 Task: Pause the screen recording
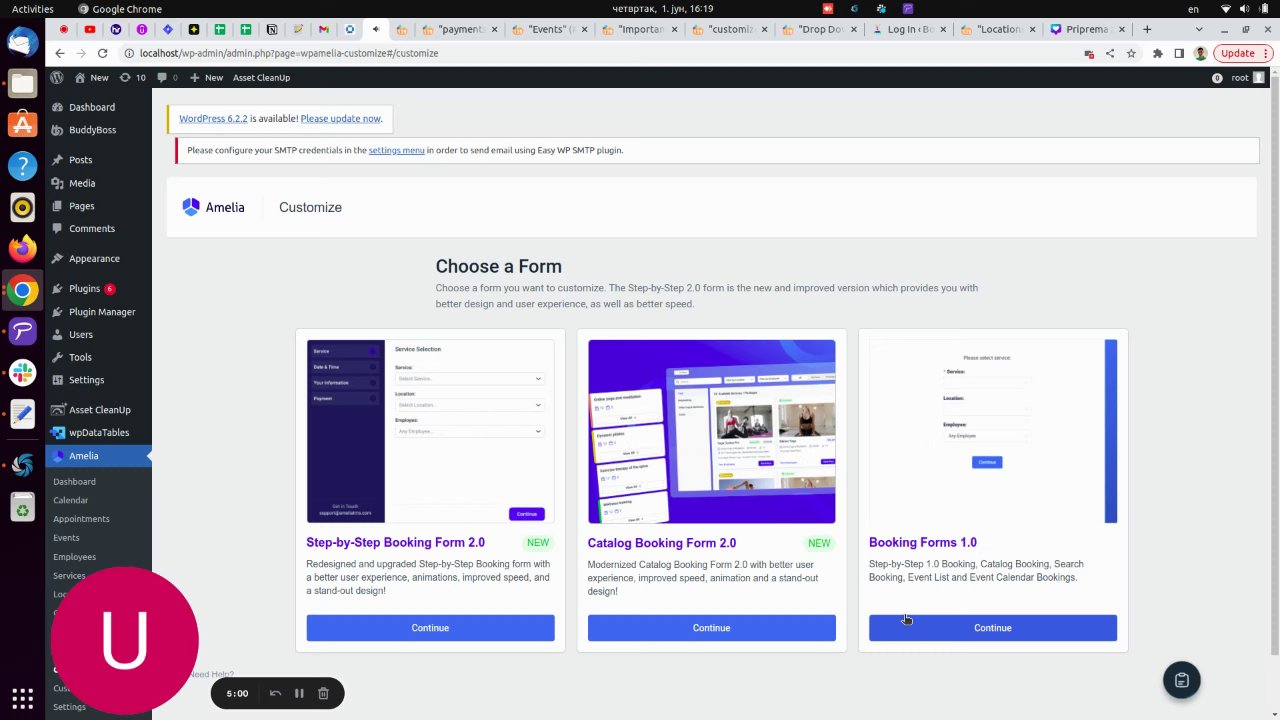[299, 693]
